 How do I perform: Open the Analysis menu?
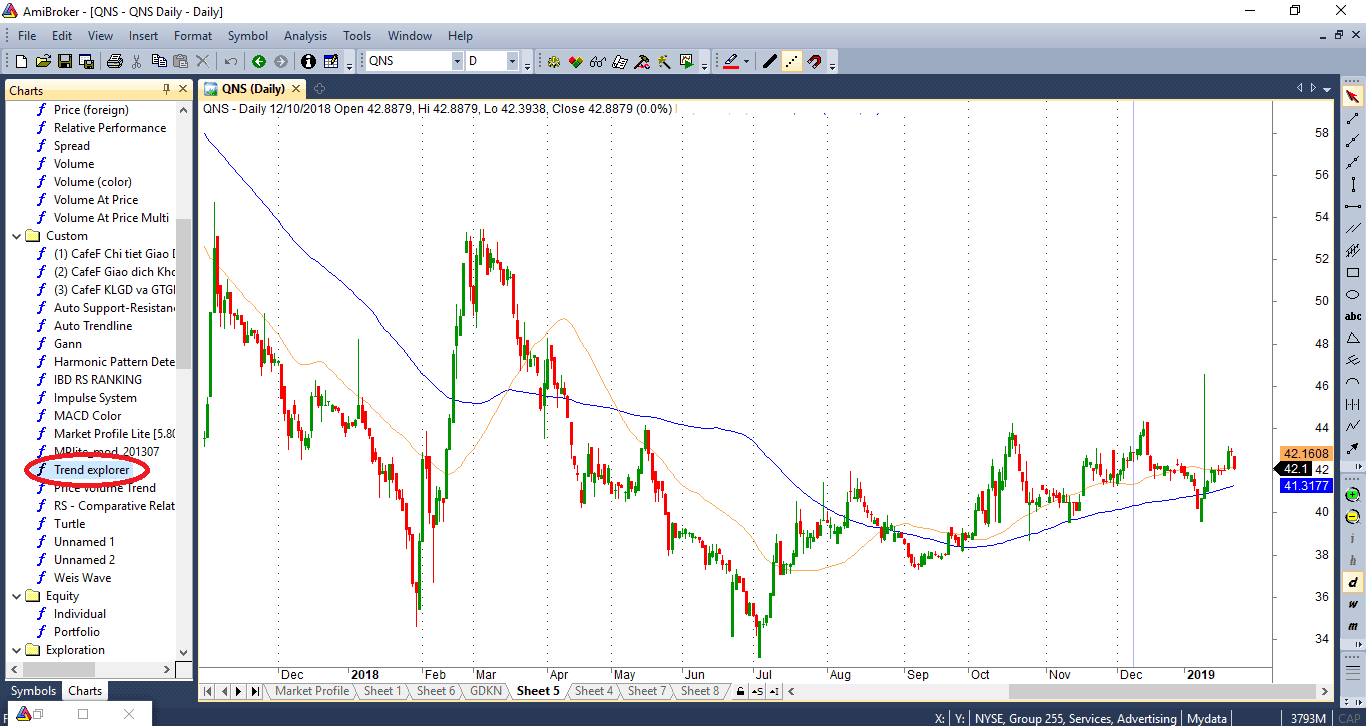(305, 36)
